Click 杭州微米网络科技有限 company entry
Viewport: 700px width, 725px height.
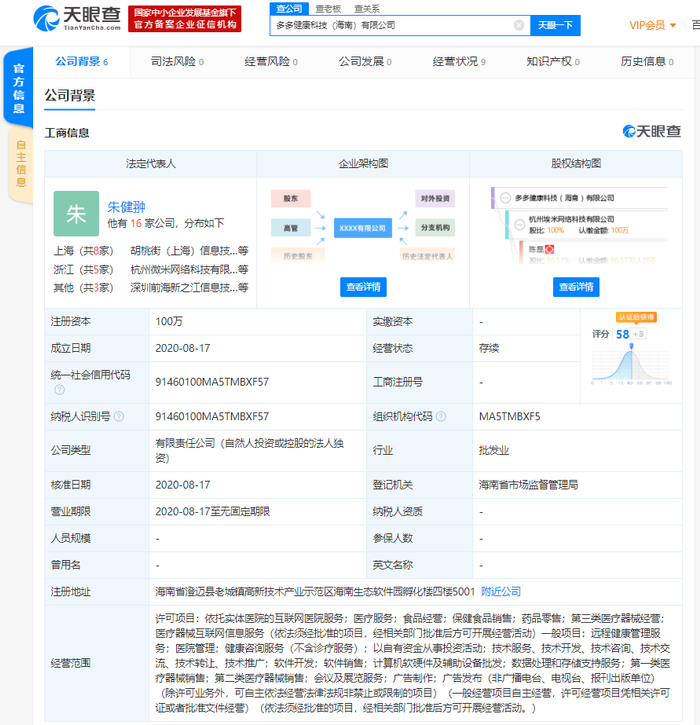coord(189,269)
